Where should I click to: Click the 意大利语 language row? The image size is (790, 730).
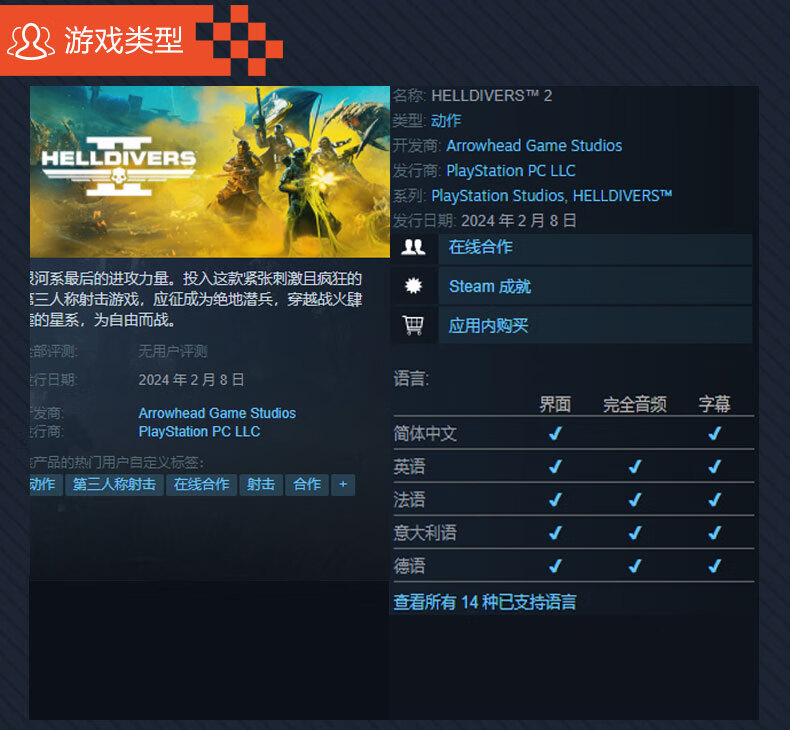point(574,533)
